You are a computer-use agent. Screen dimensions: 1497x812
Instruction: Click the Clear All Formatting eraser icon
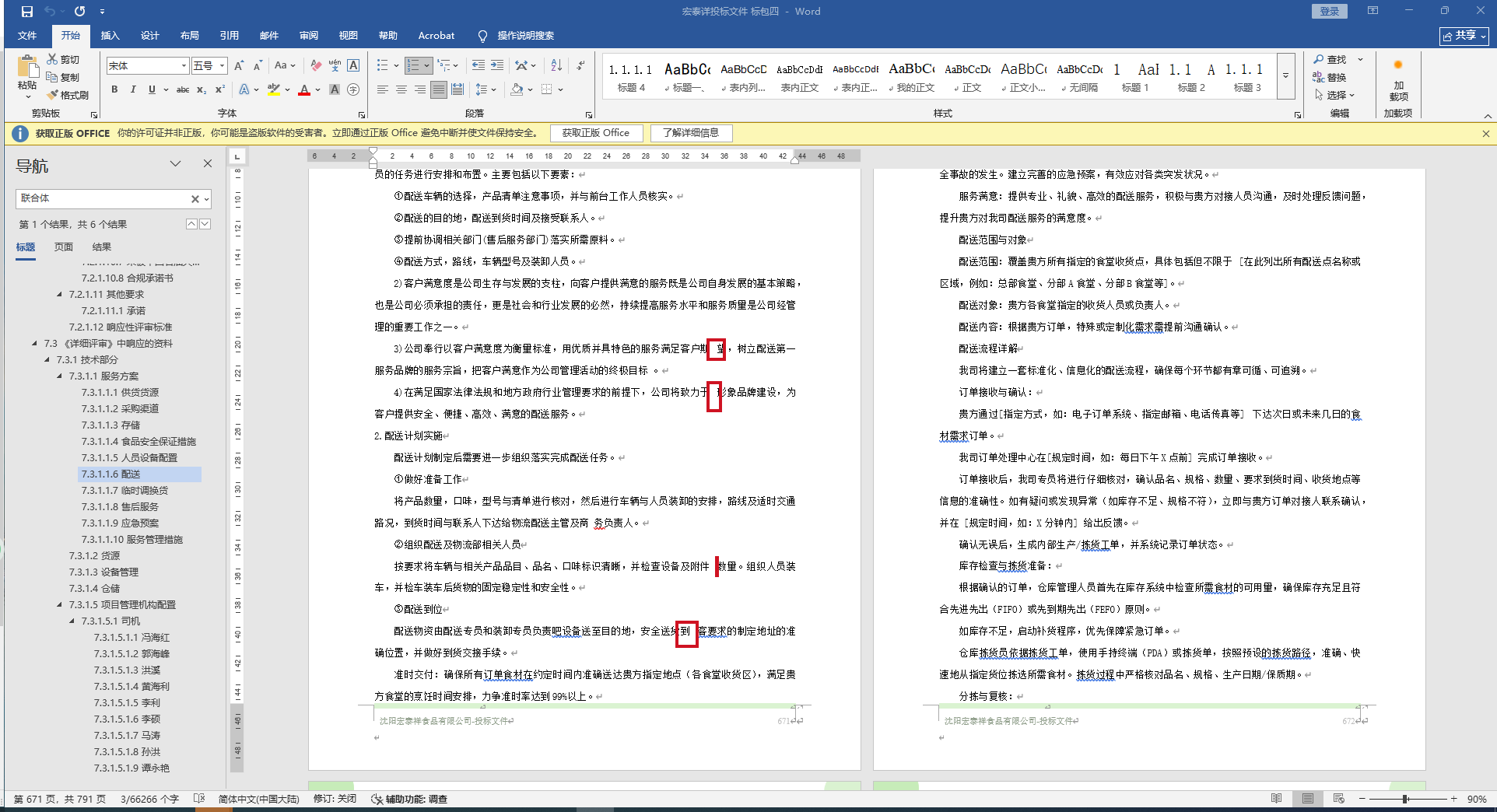point(316,66)
